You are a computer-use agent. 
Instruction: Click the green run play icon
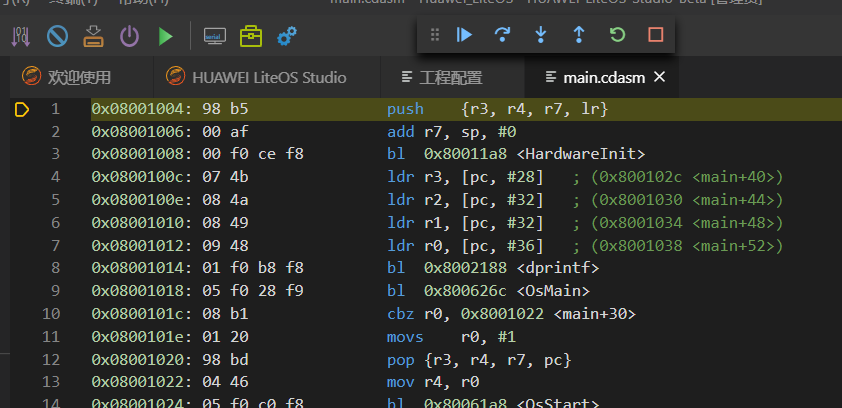tap(165, 37)
